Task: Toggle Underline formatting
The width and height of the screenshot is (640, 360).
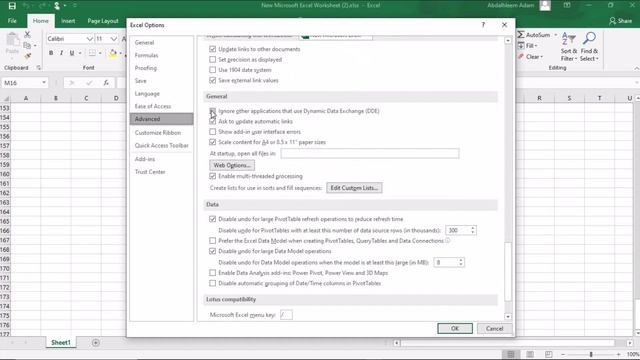Action: (72, 53)
